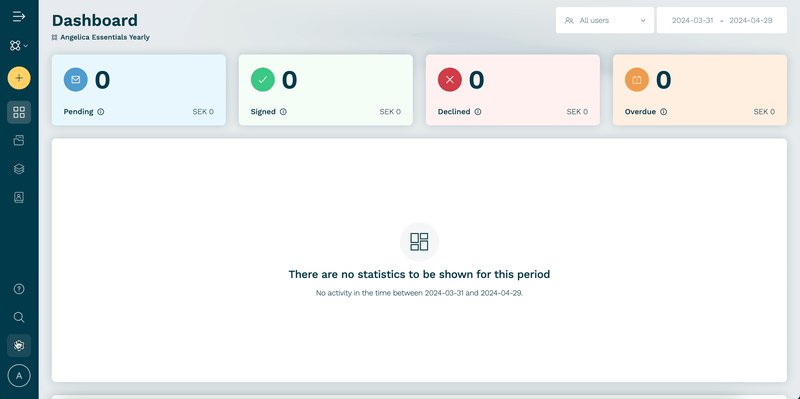Expand the sidebar with the arrow menu icon

pyautogui.click(x=19, y=16)
